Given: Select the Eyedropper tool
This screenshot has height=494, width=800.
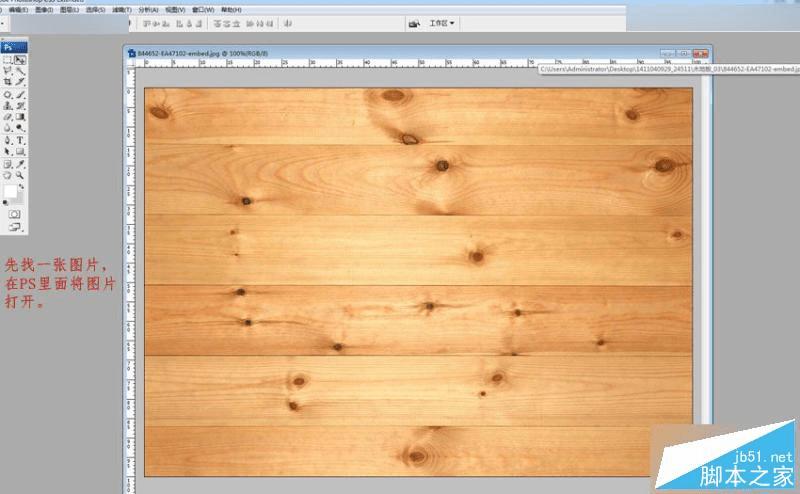Looking at the screenshot, I should (x=20, y=164).
